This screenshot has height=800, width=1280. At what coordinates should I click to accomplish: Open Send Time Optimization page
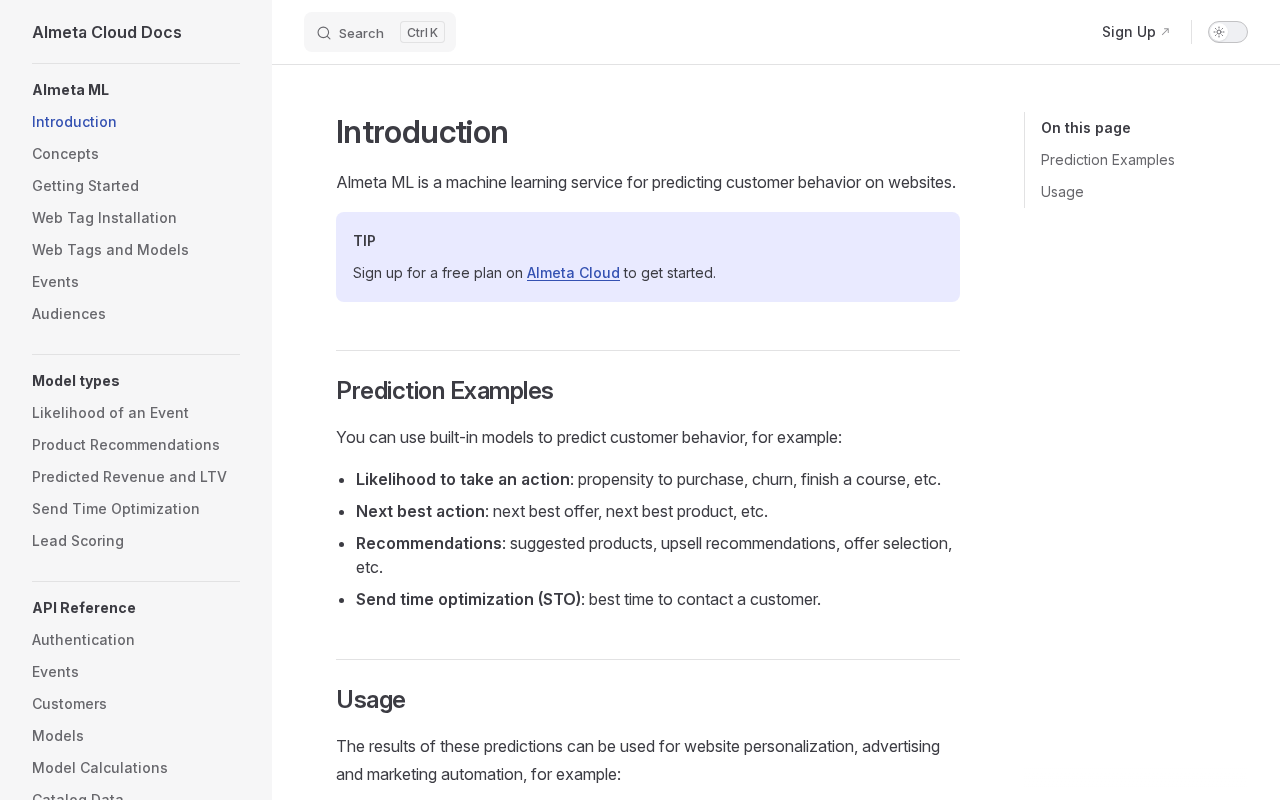point(116,509)
